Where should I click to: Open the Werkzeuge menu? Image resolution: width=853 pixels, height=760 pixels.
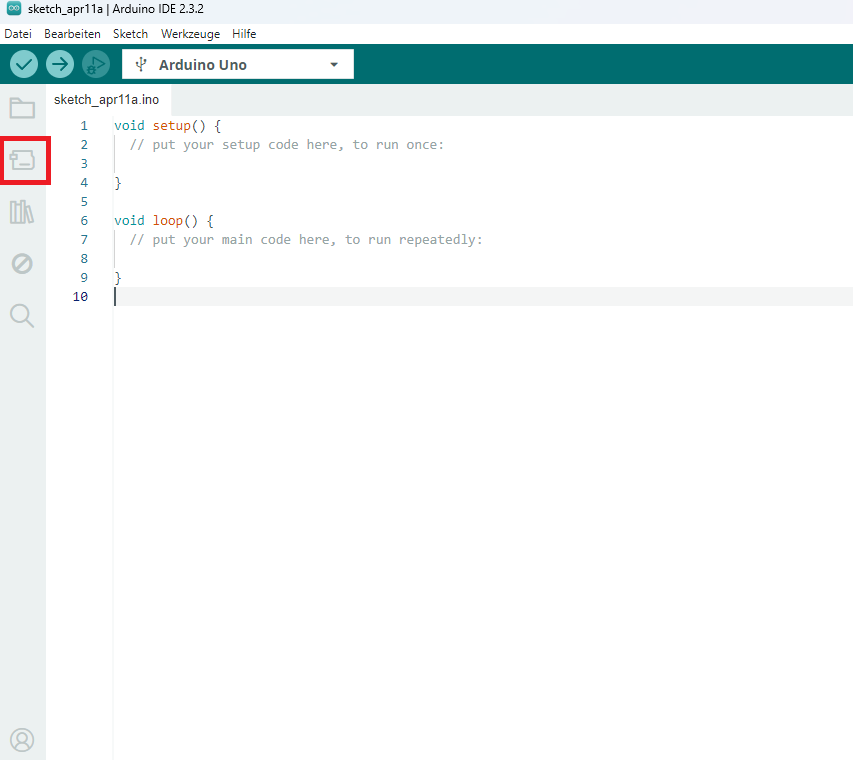(x=190, y=34)
